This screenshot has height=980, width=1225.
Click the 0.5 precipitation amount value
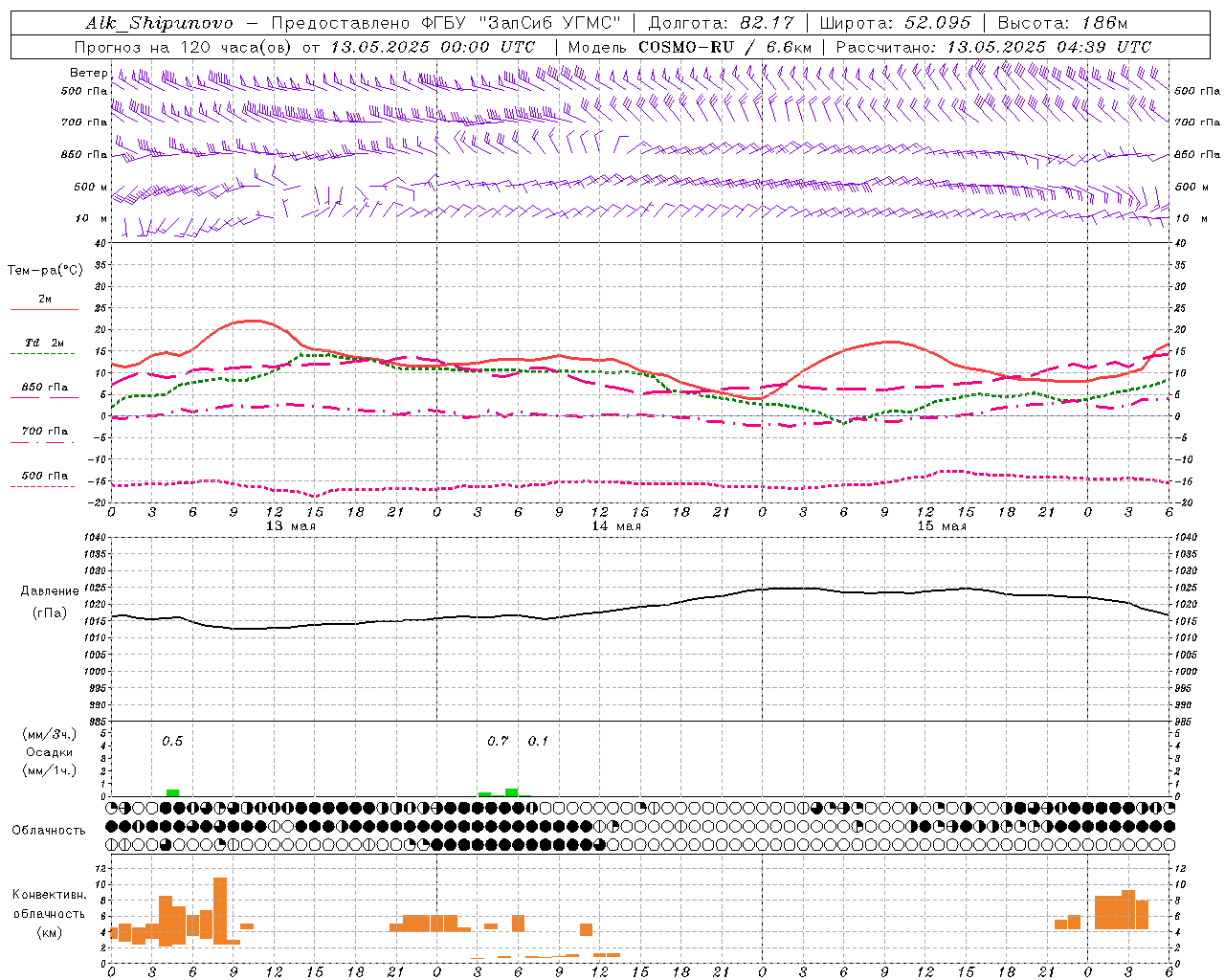[172, 741]
